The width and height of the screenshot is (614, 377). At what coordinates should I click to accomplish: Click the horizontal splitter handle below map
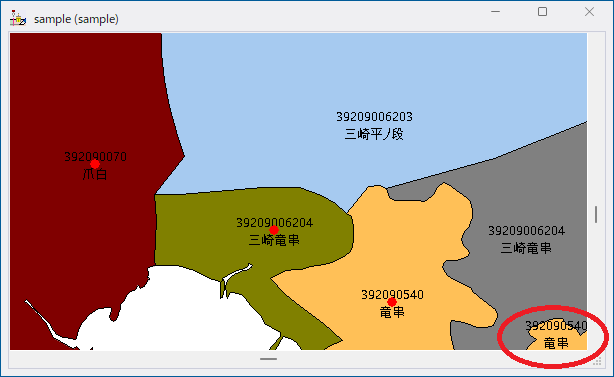pos(268,359)
